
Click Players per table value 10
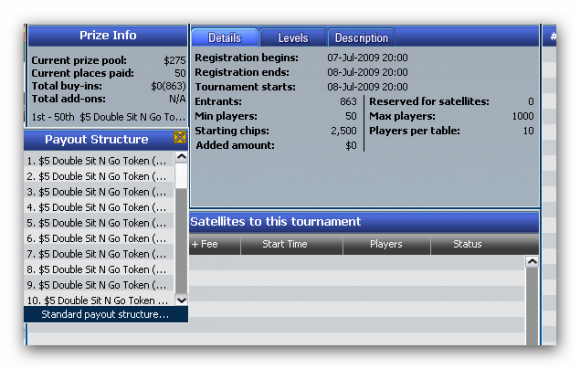529,131
